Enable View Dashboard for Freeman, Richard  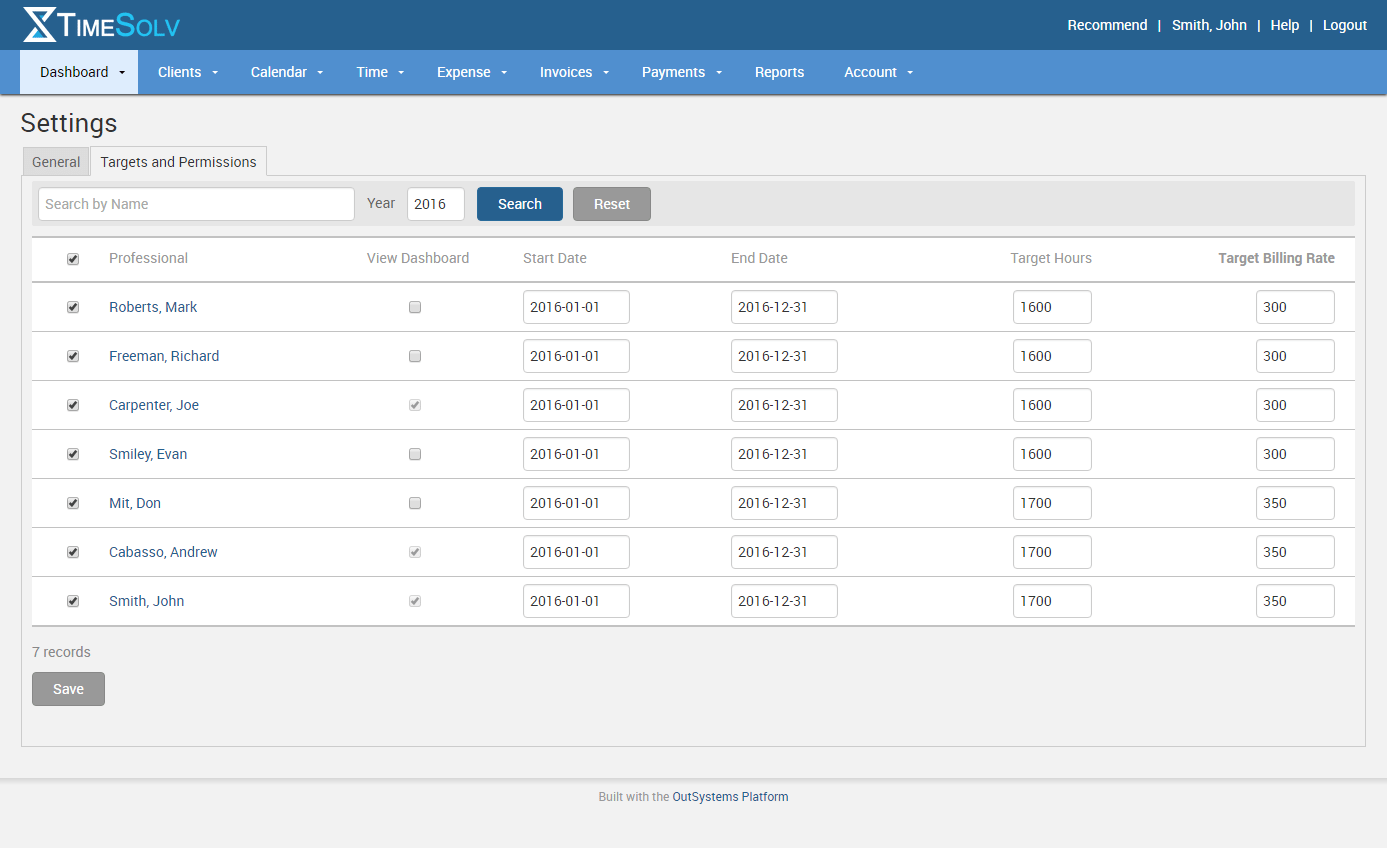click(x=415, y=356)
